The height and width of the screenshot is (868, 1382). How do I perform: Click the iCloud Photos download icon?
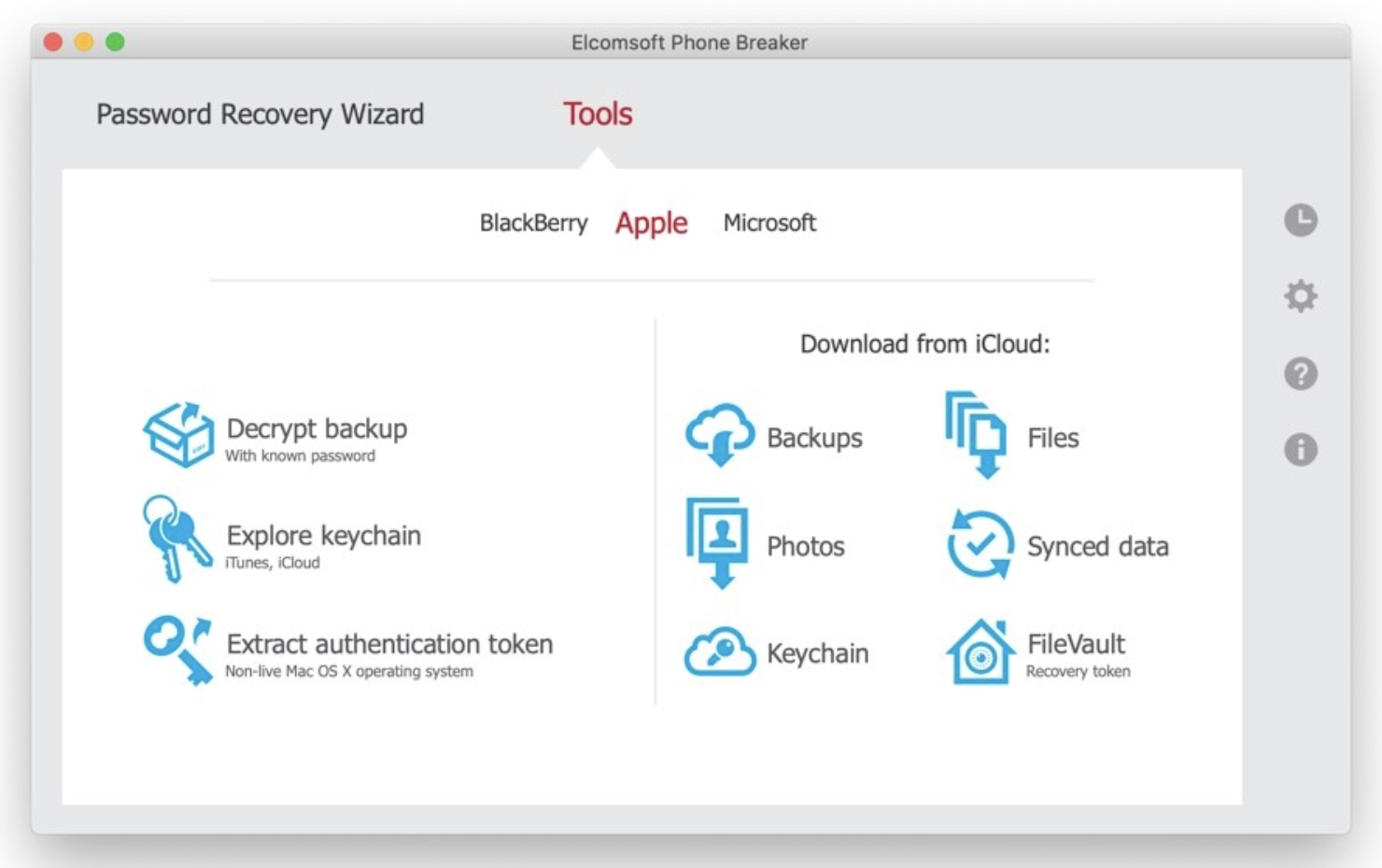(717, 543)
